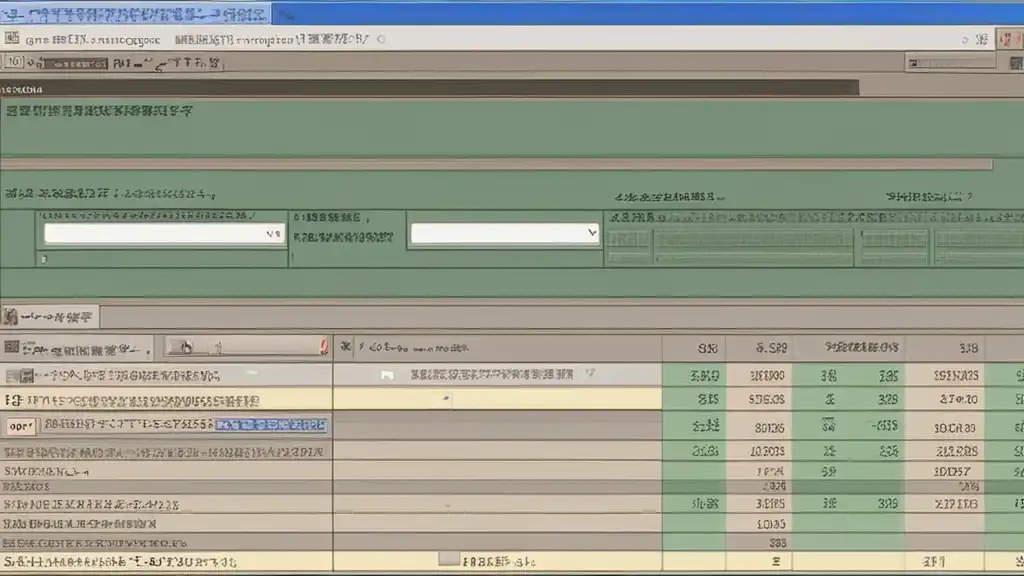Click the document icon on the first list row

14,376
